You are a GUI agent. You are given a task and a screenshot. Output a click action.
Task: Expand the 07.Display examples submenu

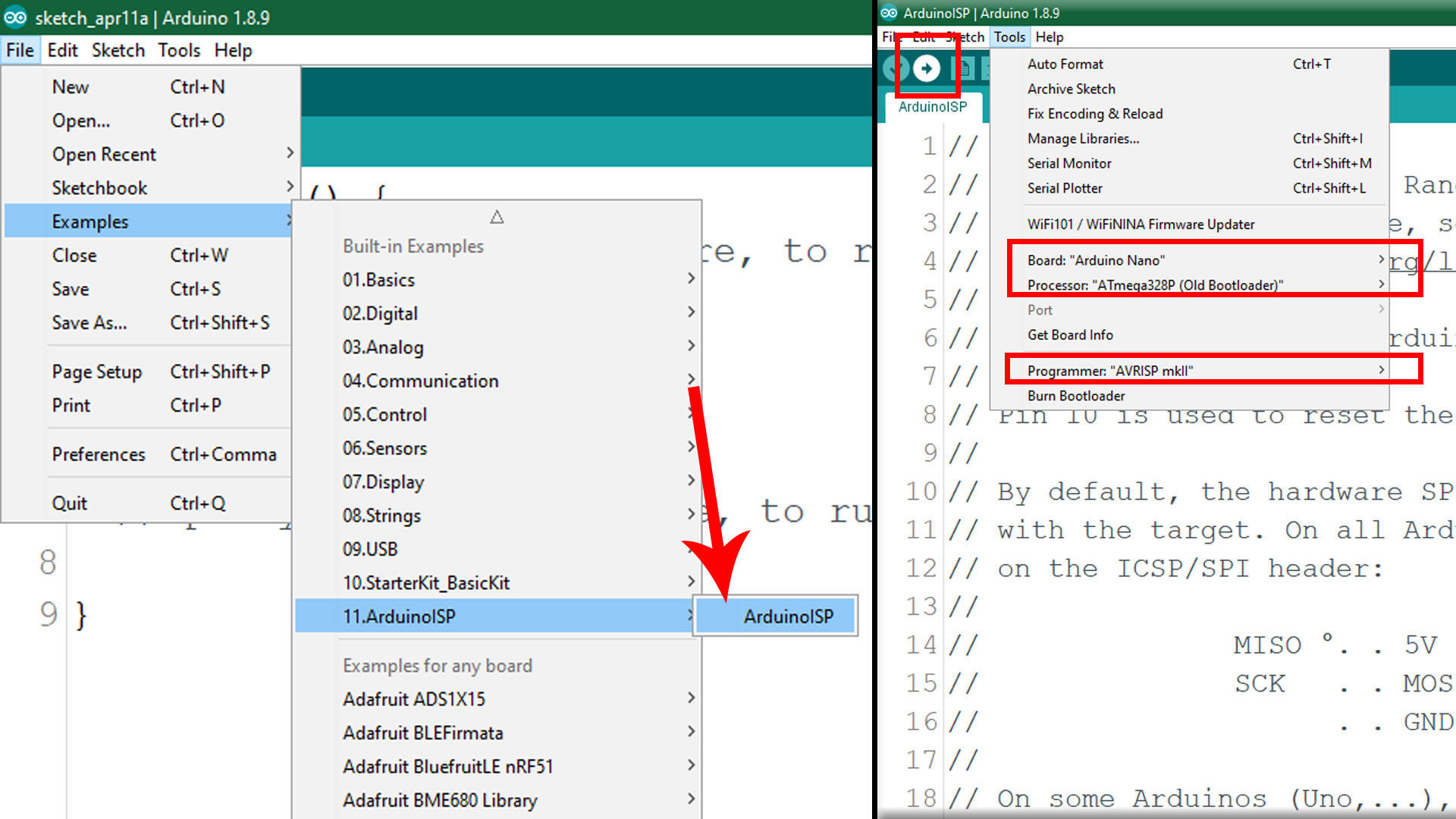tap(497, 482)
